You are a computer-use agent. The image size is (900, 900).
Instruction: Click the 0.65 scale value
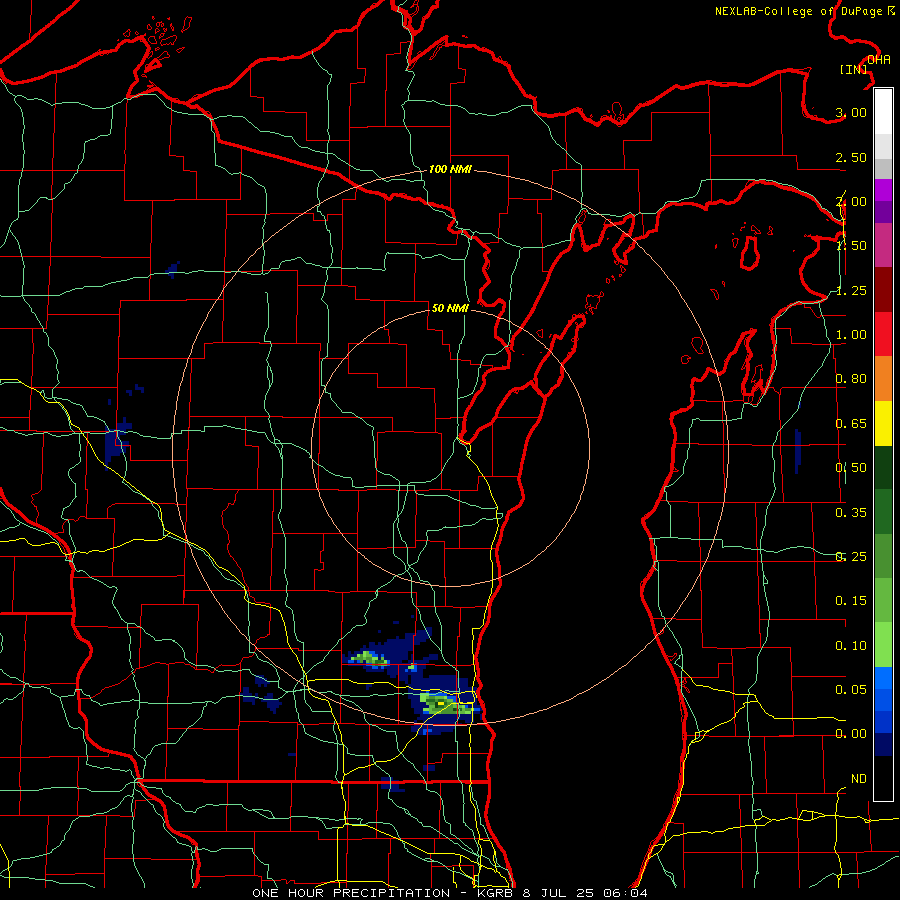851,424
